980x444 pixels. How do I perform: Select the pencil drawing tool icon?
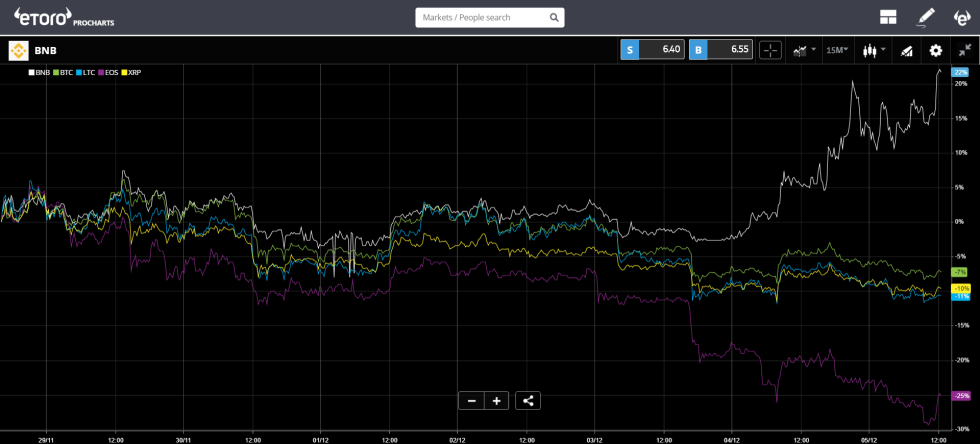[x=926, y=17]
